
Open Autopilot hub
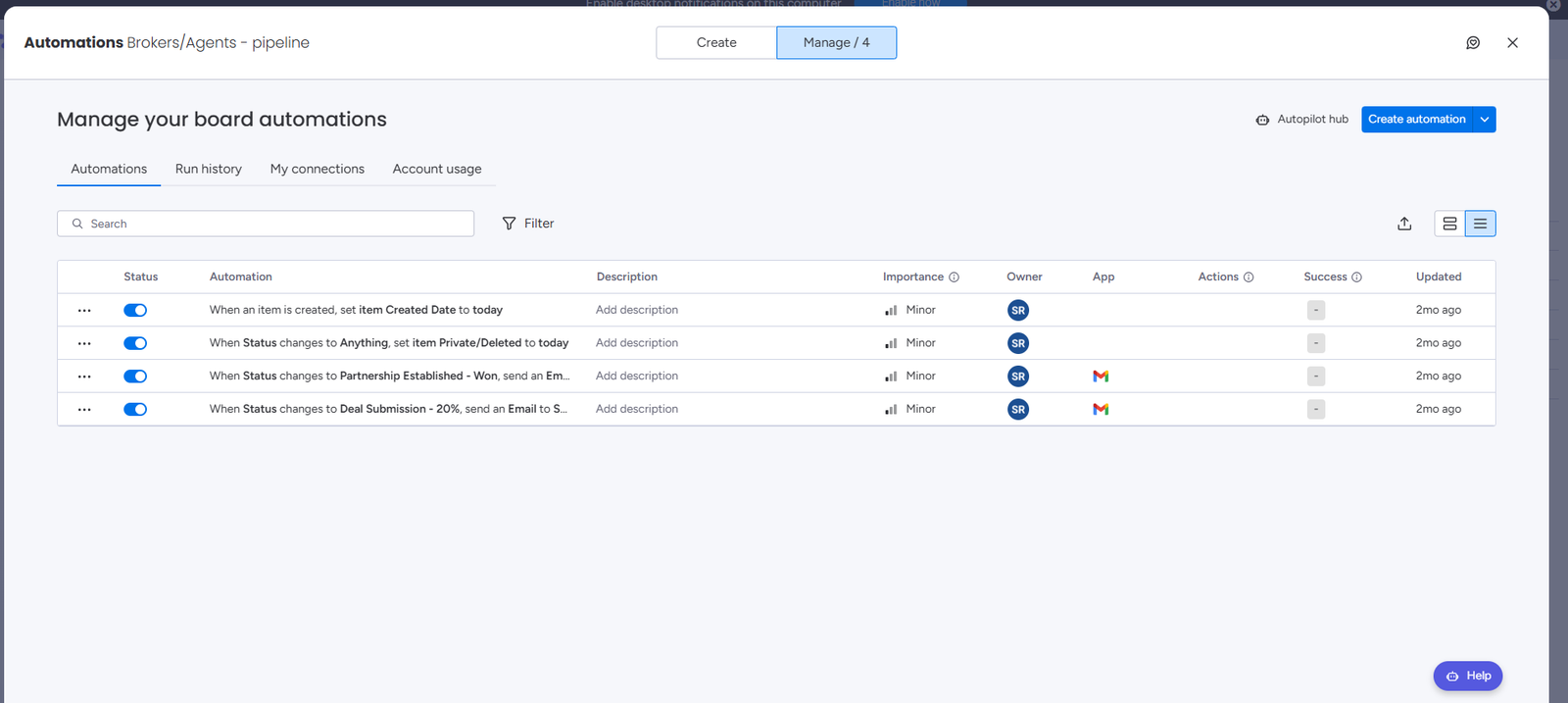1302,120
